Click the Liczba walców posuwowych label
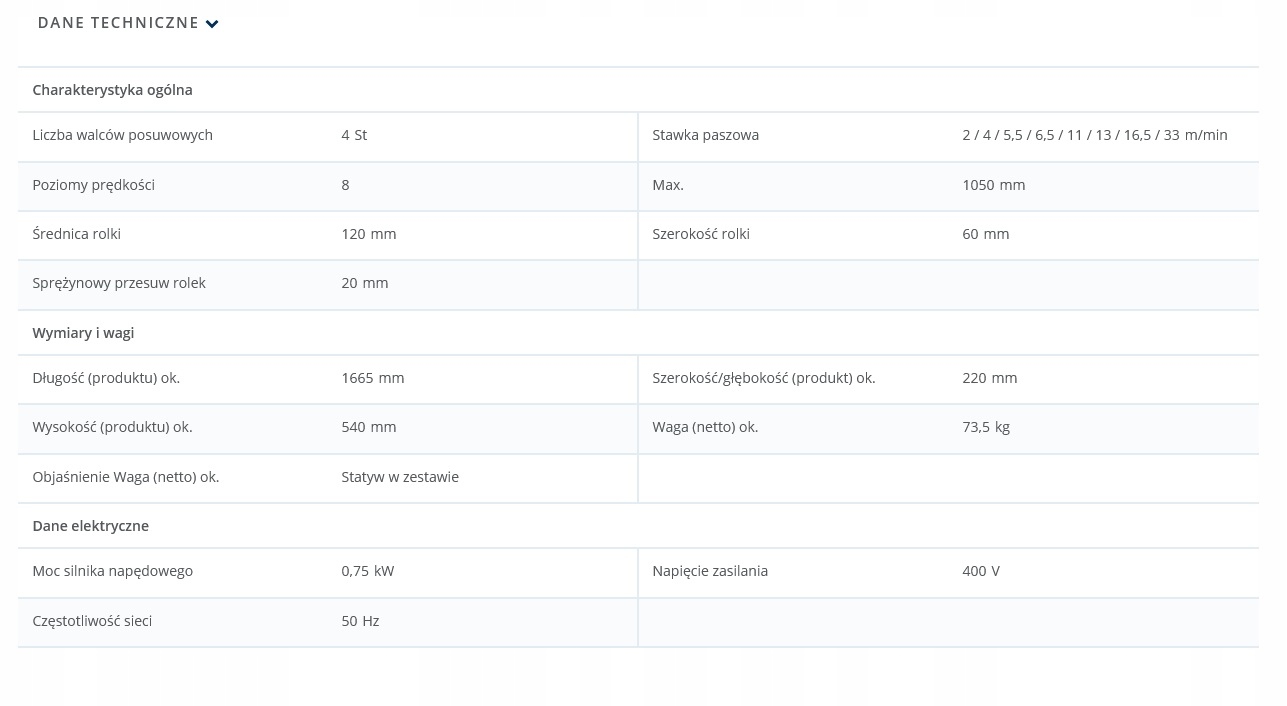This screenshot has height=706, width=1287. (122, 135)
